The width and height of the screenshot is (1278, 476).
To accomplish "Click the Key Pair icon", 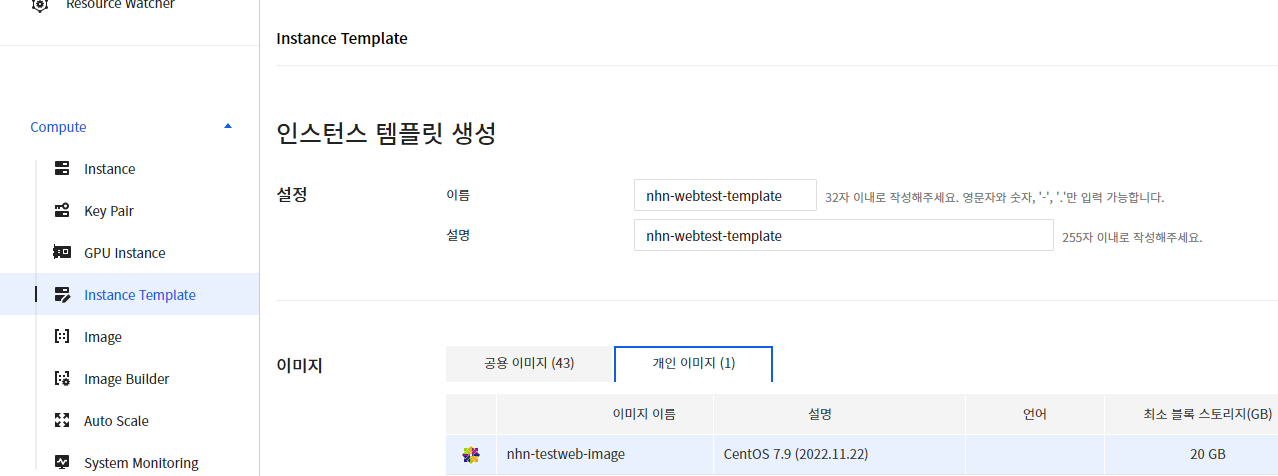I will [62, 211].
